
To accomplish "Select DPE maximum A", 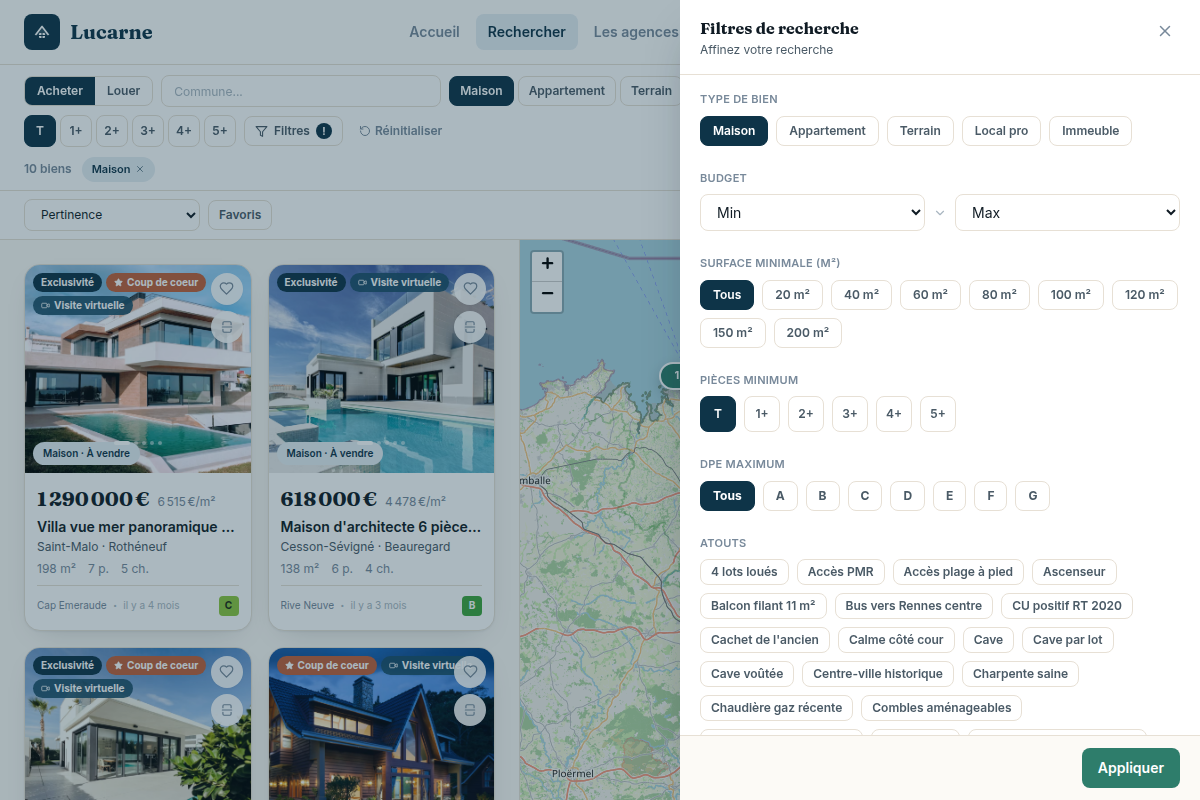I will click(780, 496).
